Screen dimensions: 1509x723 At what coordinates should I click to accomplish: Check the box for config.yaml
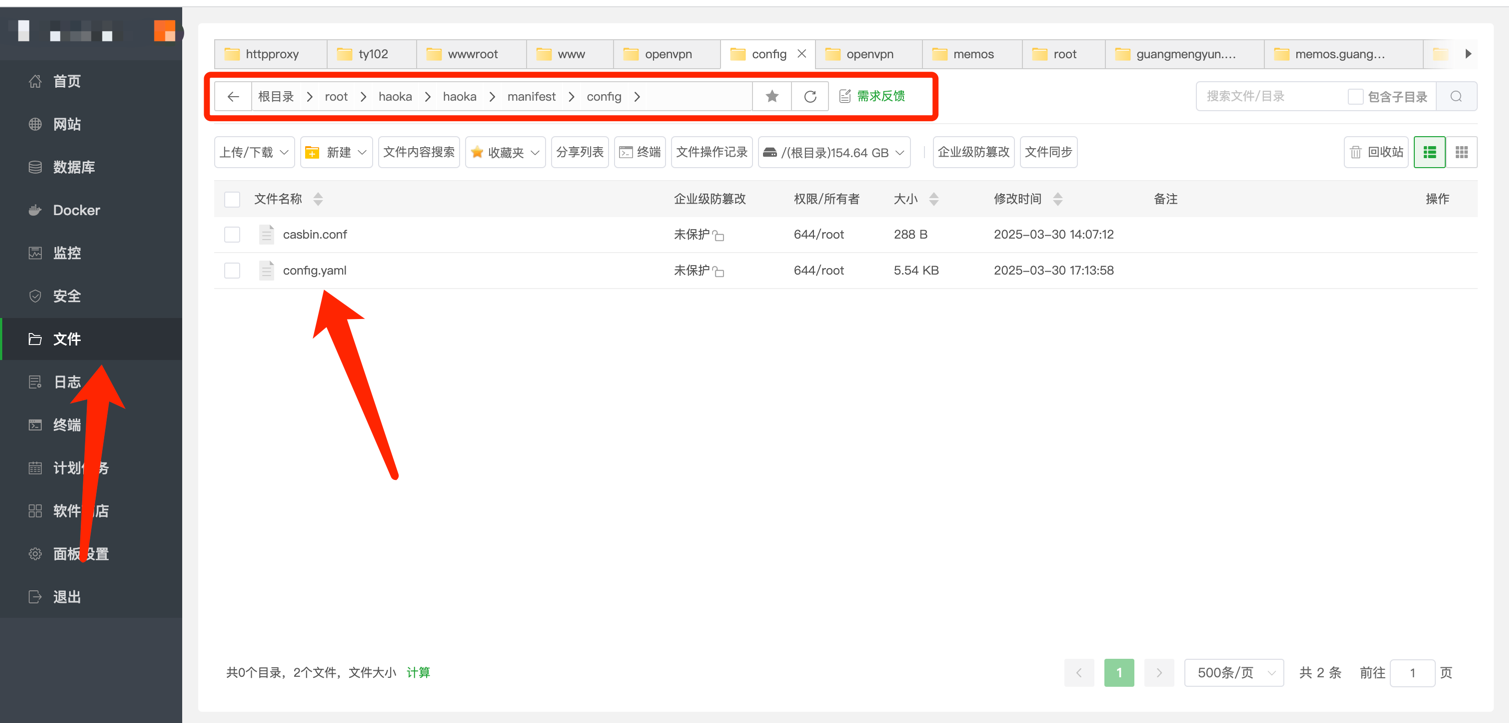click(232, 271)
